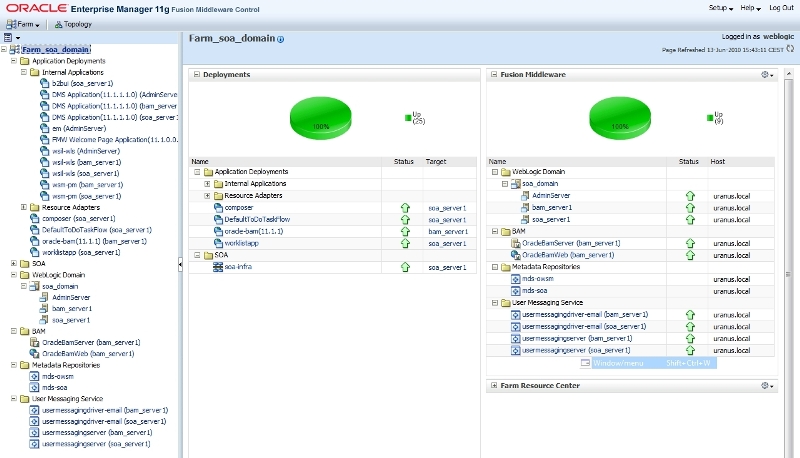Collapse Metadata Repositories in the navigation tree
Screen dimensions: 800x458
pos(14,365)
